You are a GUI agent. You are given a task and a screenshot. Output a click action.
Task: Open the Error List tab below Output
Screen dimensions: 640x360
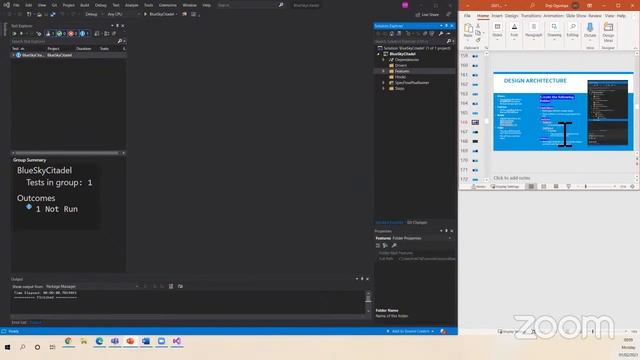pyautogui.click(x=19, y=322)
